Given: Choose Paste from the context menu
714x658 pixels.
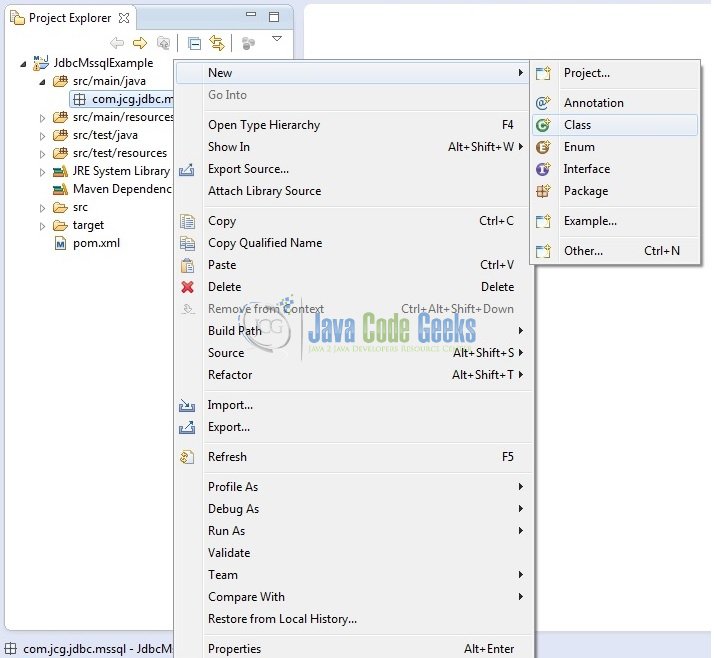Looking at the screenshot, I should 353,265.
